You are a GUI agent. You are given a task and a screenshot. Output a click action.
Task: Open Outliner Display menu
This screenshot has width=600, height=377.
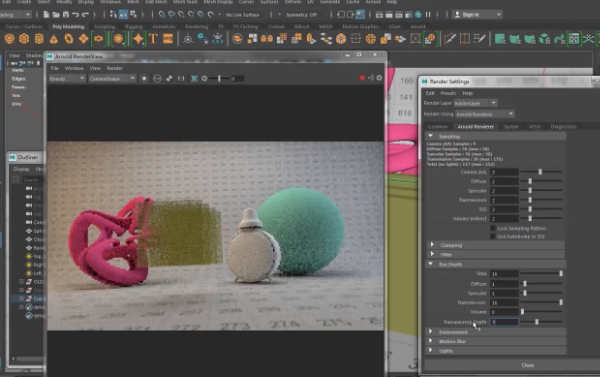[21, 169]
